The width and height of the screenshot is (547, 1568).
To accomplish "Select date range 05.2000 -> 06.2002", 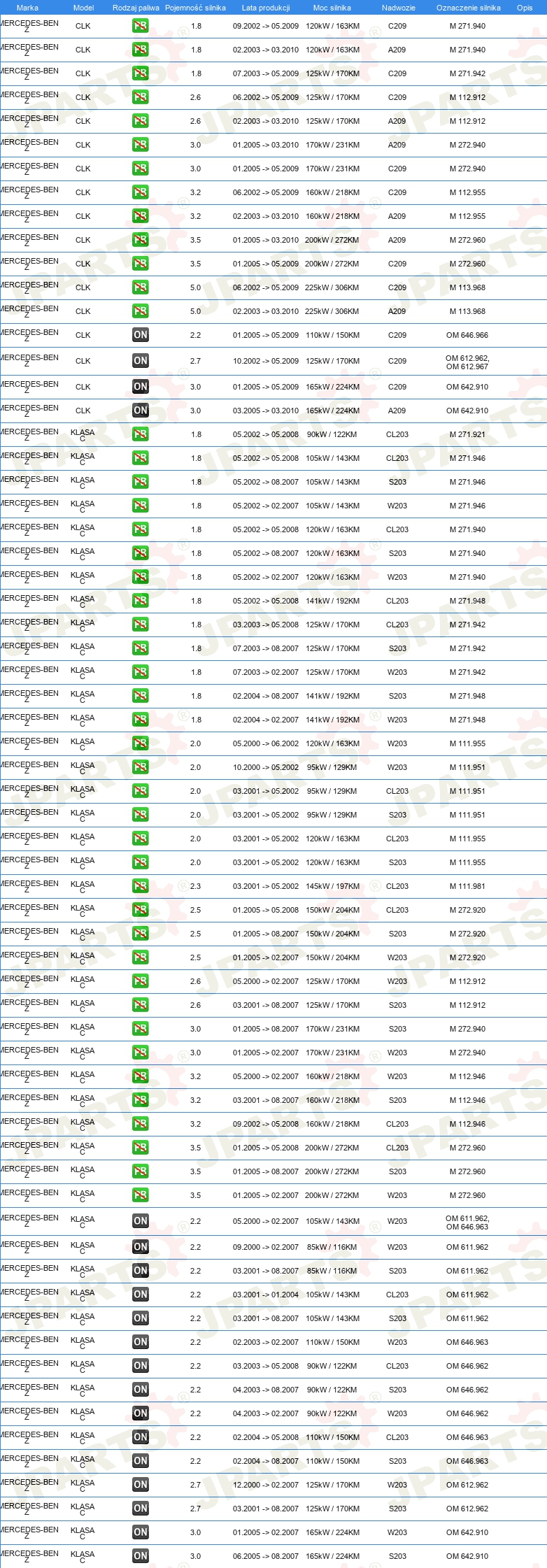I will [266, 743].
